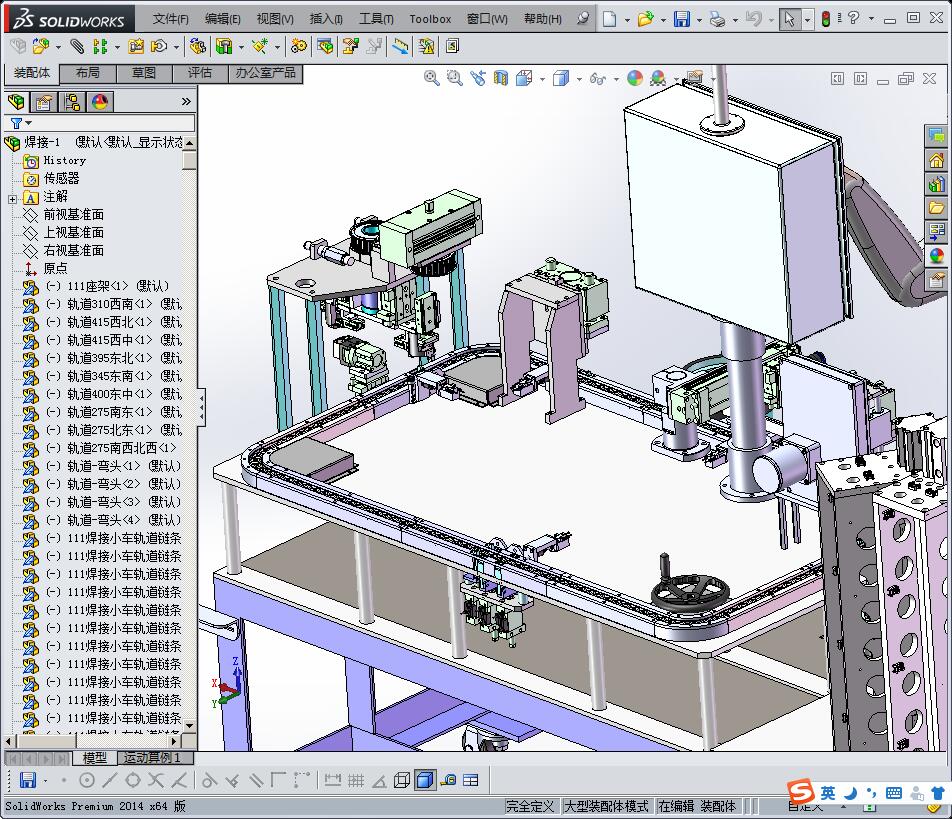
Task: Open the Design Library task pane icon
Action: pos(936,184)
